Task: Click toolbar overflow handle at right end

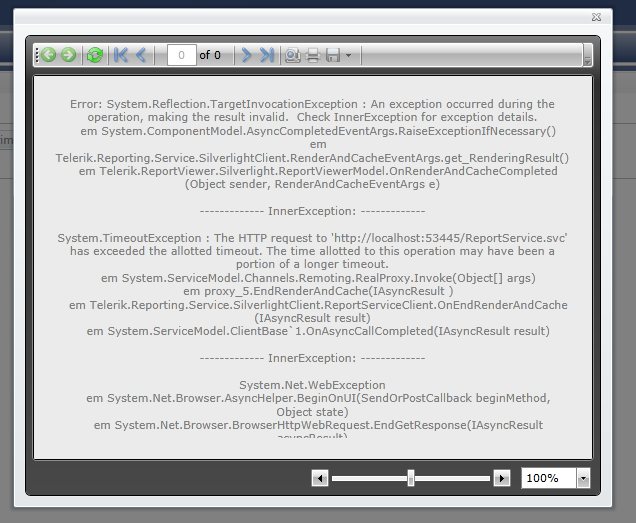Action: (x=587, y=55)
